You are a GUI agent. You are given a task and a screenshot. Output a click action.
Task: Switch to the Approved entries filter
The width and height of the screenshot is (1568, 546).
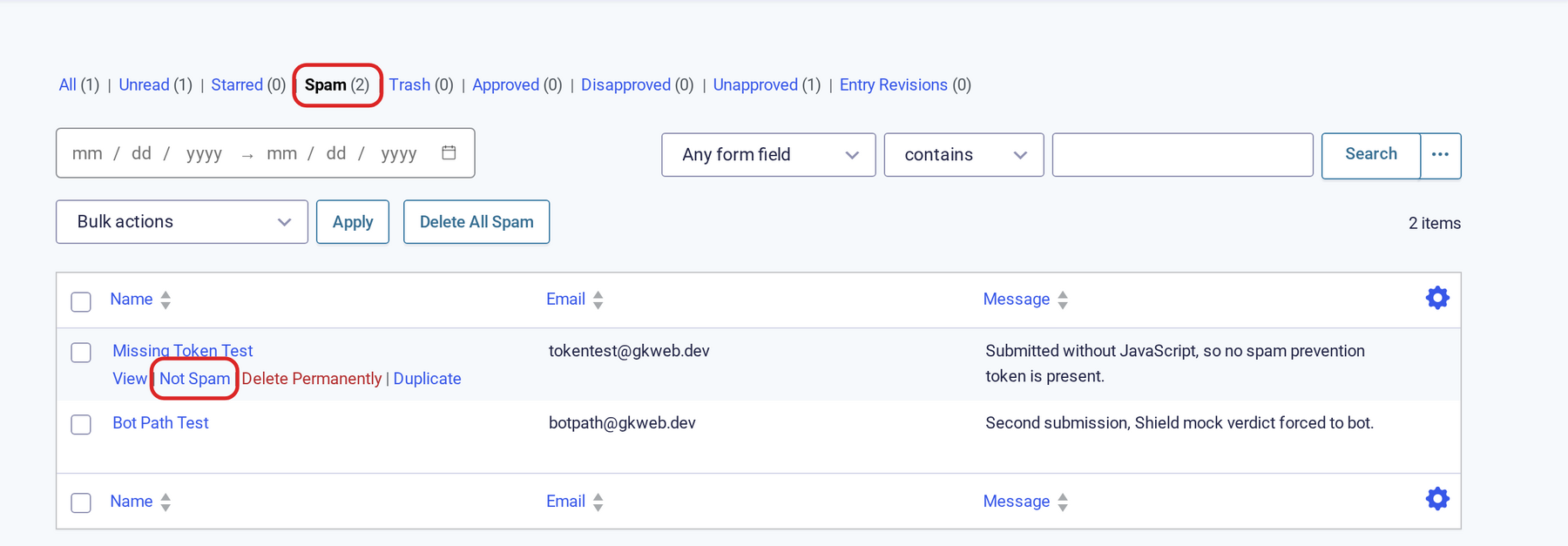505,84
